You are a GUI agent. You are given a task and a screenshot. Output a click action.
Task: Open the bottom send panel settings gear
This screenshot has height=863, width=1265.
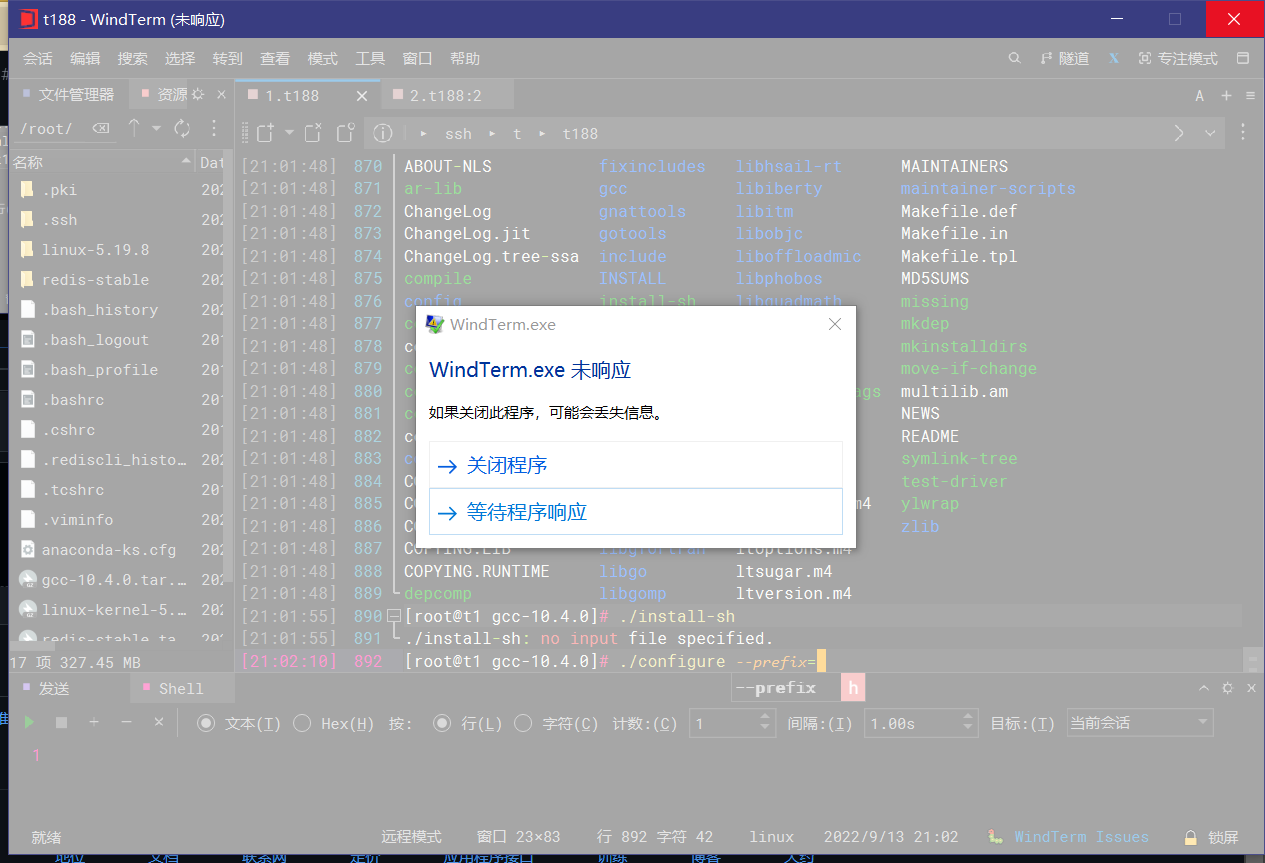pos(1227,688)
